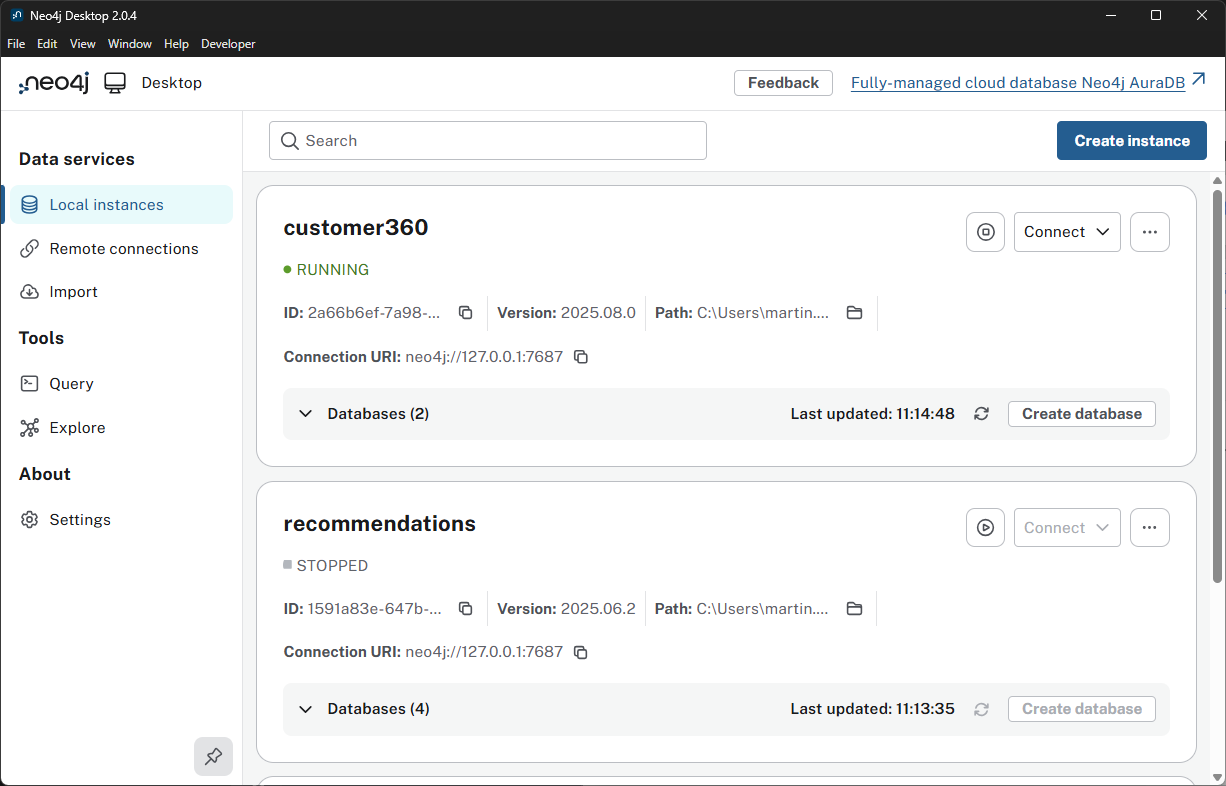Click ID 1591a83e-647b text
The height and width of the screenshot is (786, 1226).
(x=362, y=609)
